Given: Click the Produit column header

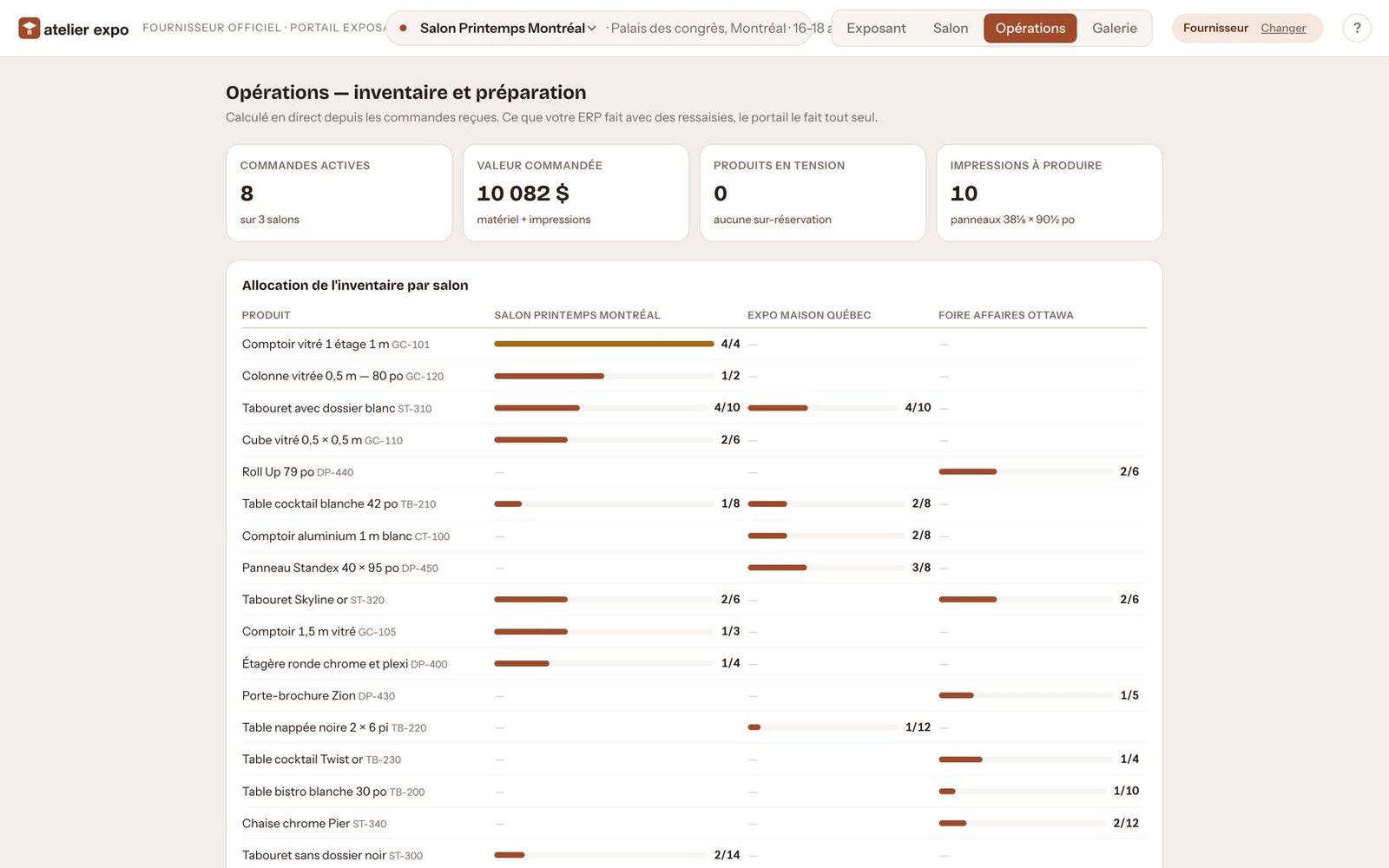Looking at the screenshot, I should pyautogui.click(x=266, y=315).
